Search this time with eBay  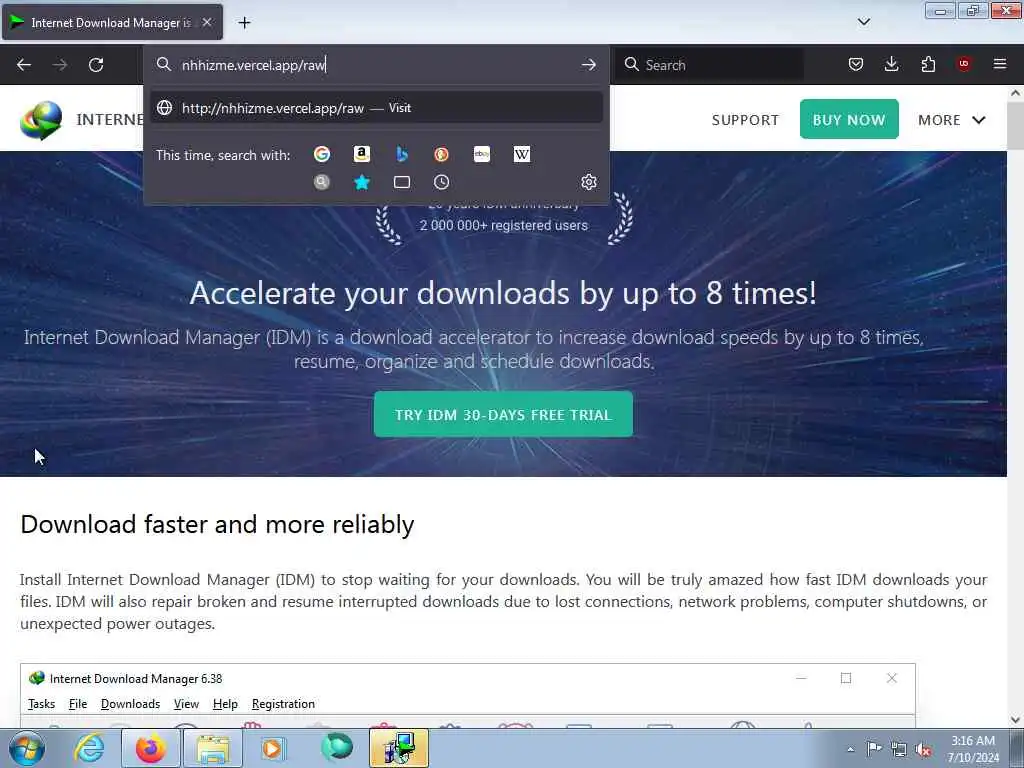482,154
